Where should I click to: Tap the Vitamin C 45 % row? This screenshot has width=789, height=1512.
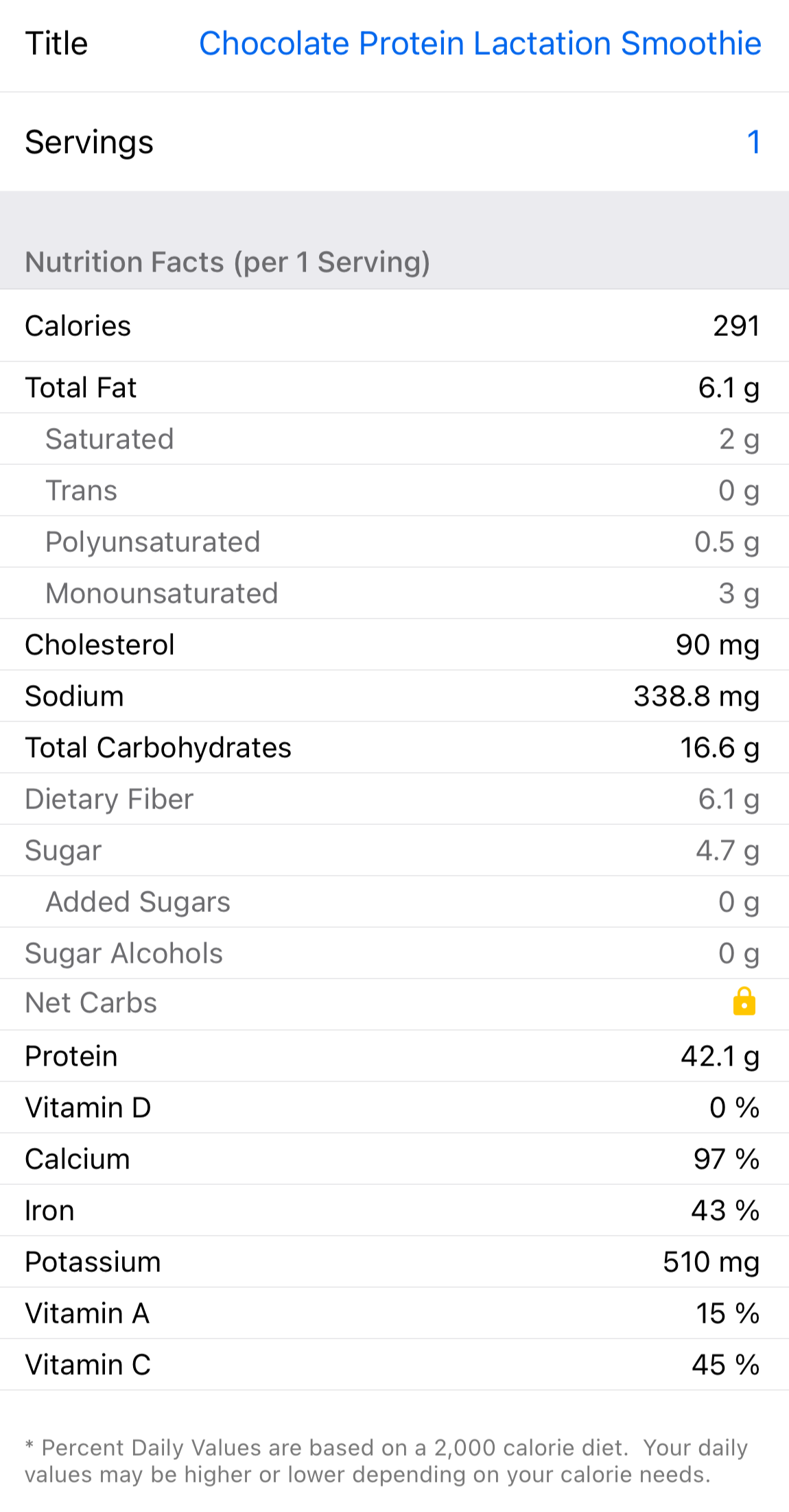coord(394,1365)
